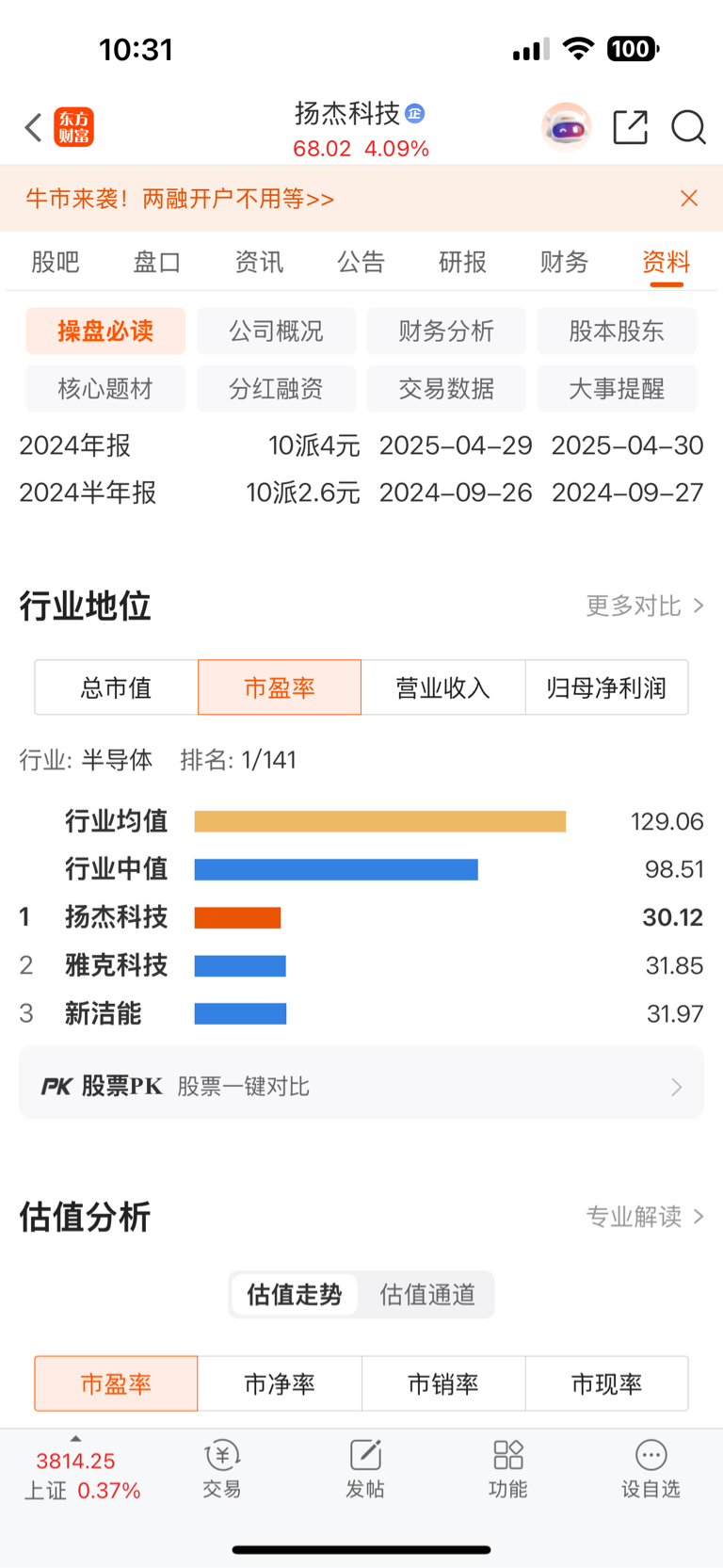Image resolution: width=723 pixels, height=1568 pixels.
Task: Toggle to 估值通道 view
Action: (x=428, y=1295)
